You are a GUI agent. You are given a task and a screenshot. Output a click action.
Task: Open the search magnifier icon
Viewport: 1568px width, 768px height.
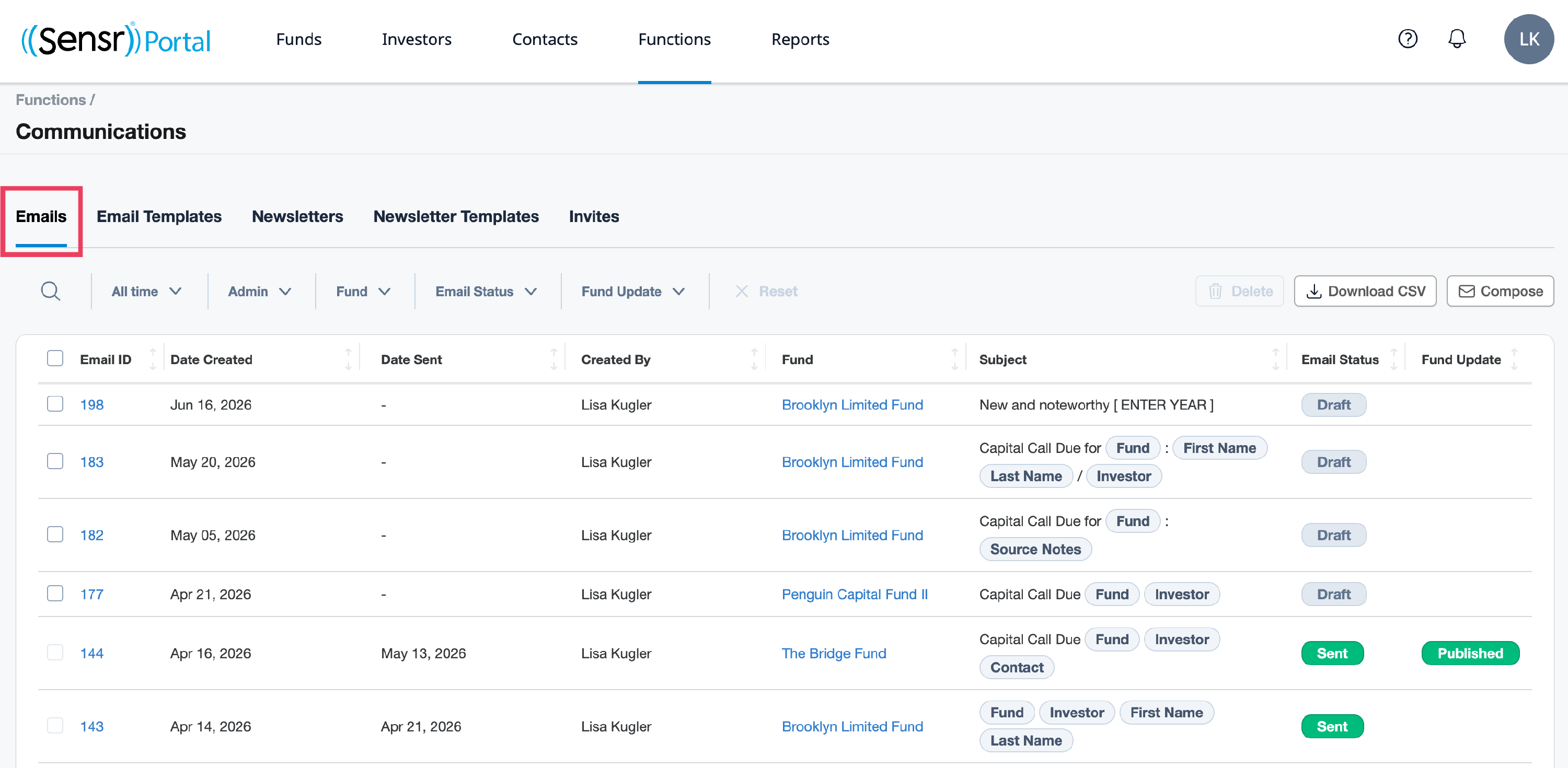(x=51, y=291)
